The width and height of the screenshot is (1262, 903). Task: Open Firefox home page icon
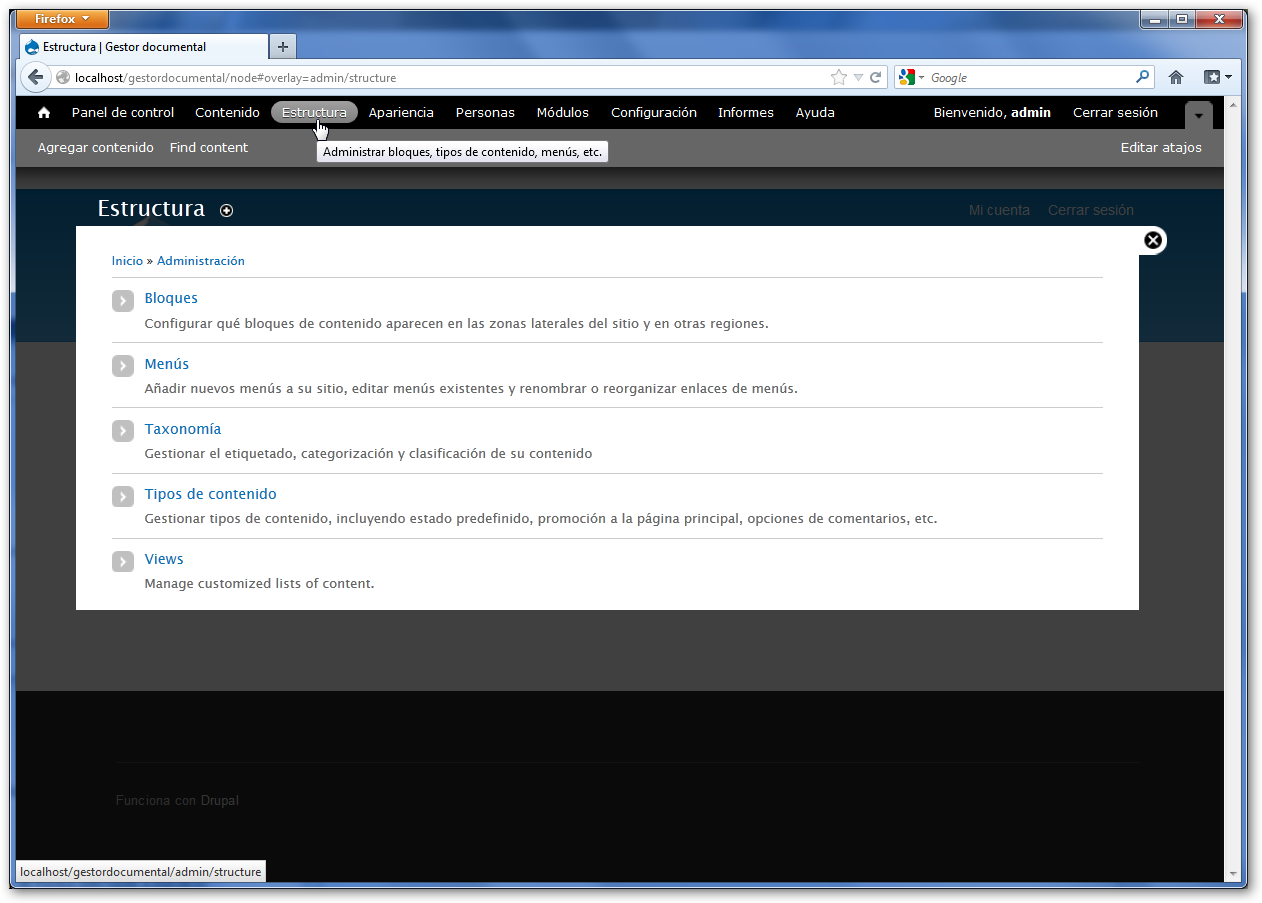1176,77
